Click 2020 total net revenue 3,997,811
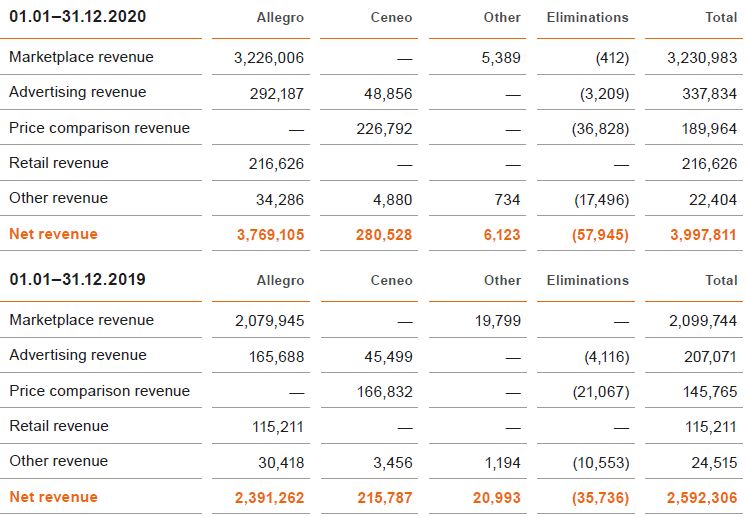Image resolution: width=746 pixels, height=517 pixels. tap(702, 235)
